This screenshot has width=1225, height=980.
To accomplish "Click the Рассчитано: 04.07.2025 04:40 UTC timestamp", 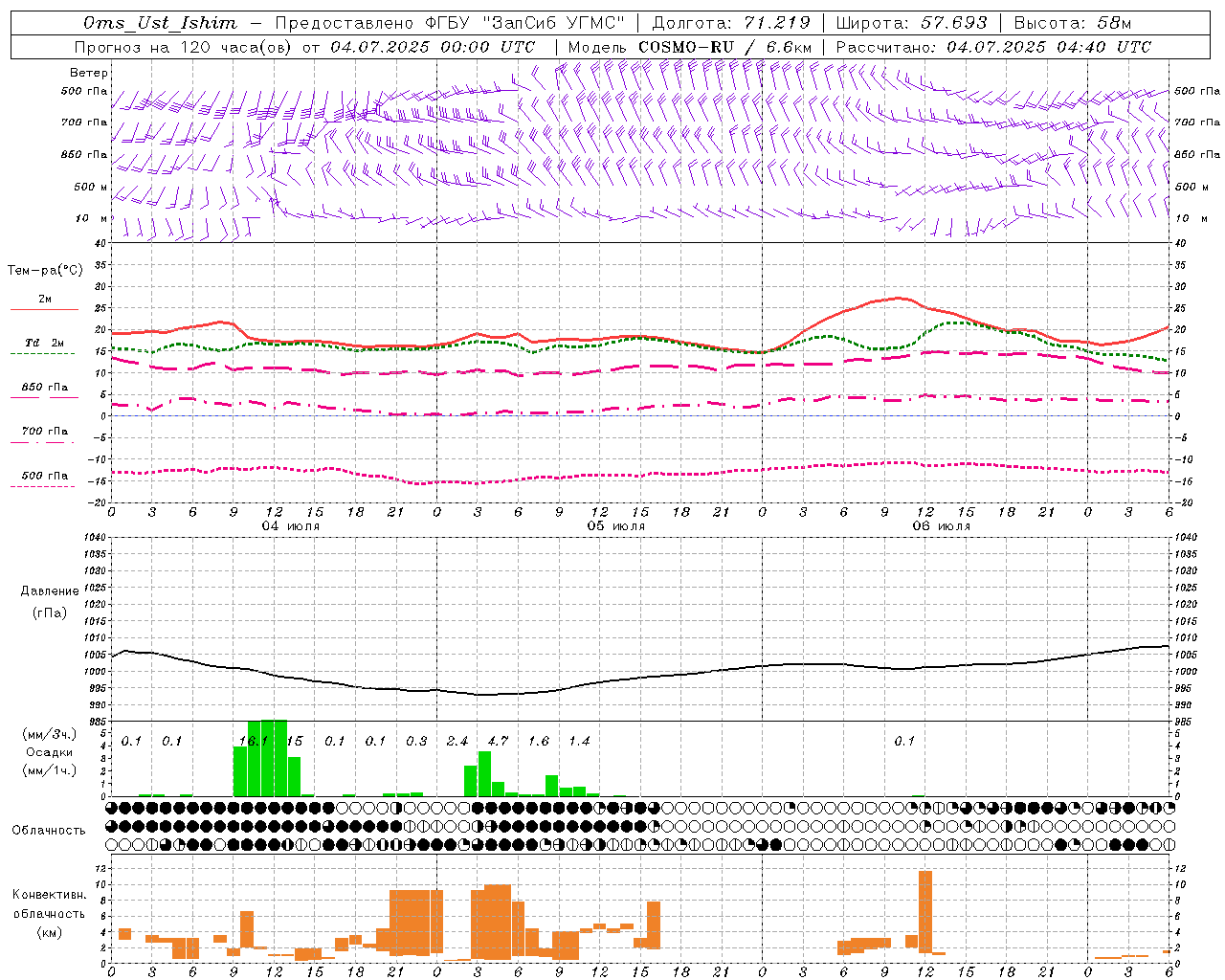I will coord(993,47).
